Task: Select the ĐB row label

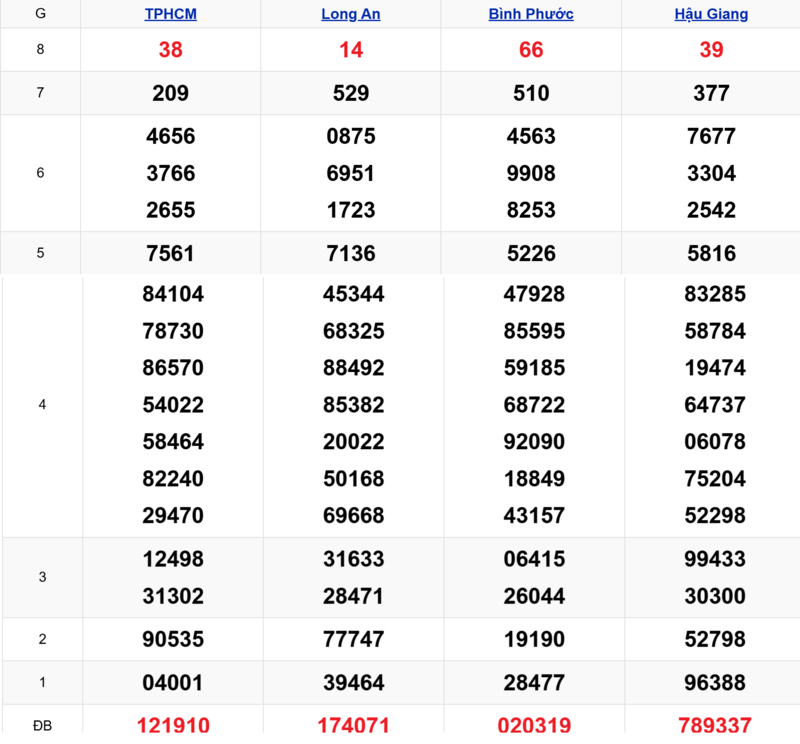Action: [42, 725]
